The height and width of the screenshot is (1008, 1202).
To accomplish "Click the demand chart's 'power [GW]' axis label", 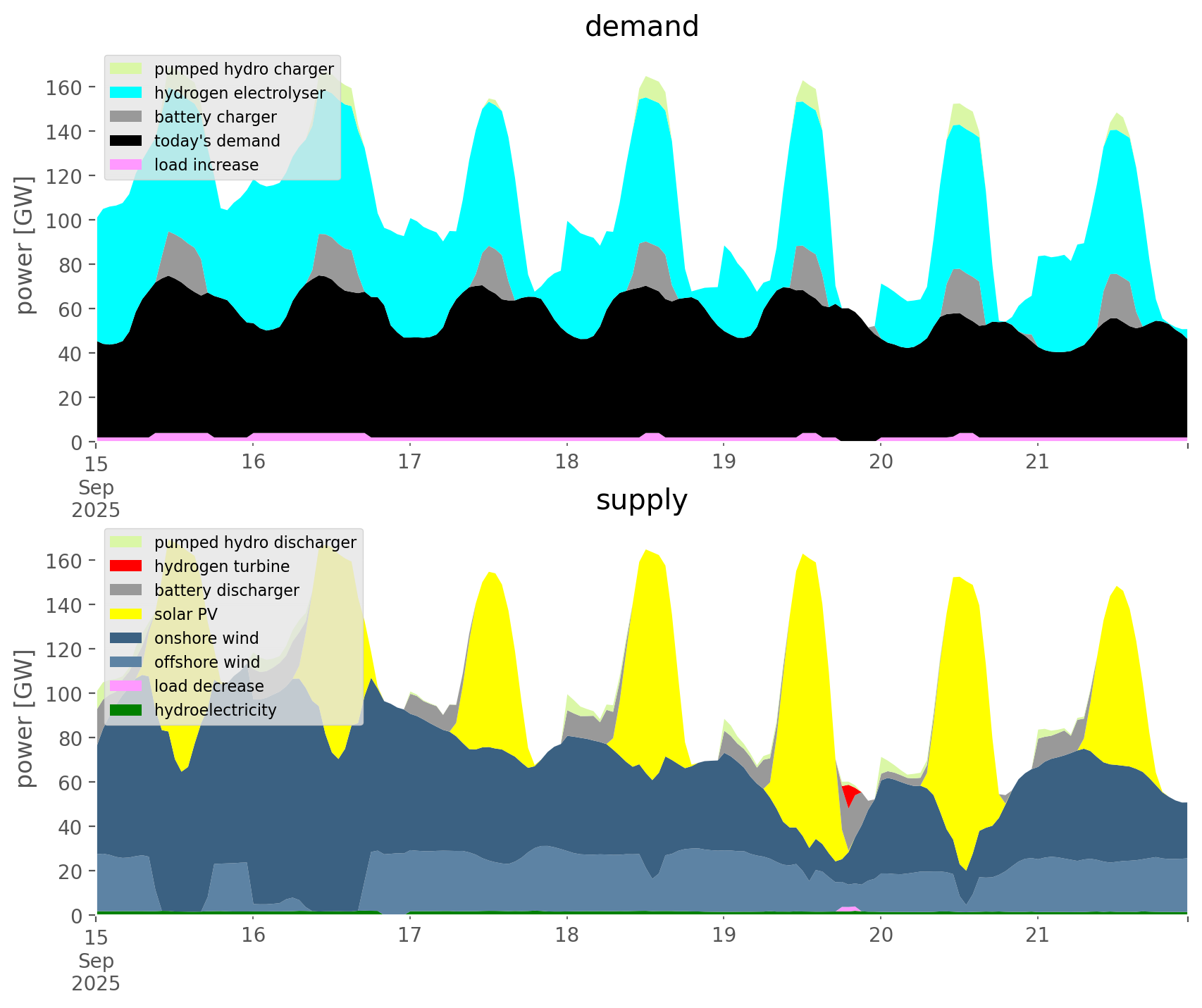I will pyautogui.click(x=25, y=245).
